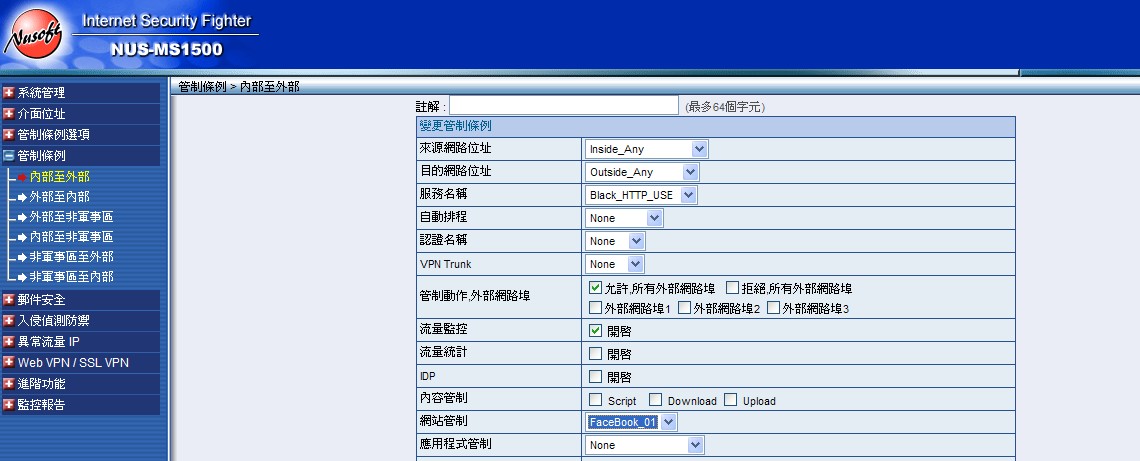The height and width of the screenshot is (461, 1140).
Task: Disable 流量監控 開啟 checkbox
Action: pos(595,330)
